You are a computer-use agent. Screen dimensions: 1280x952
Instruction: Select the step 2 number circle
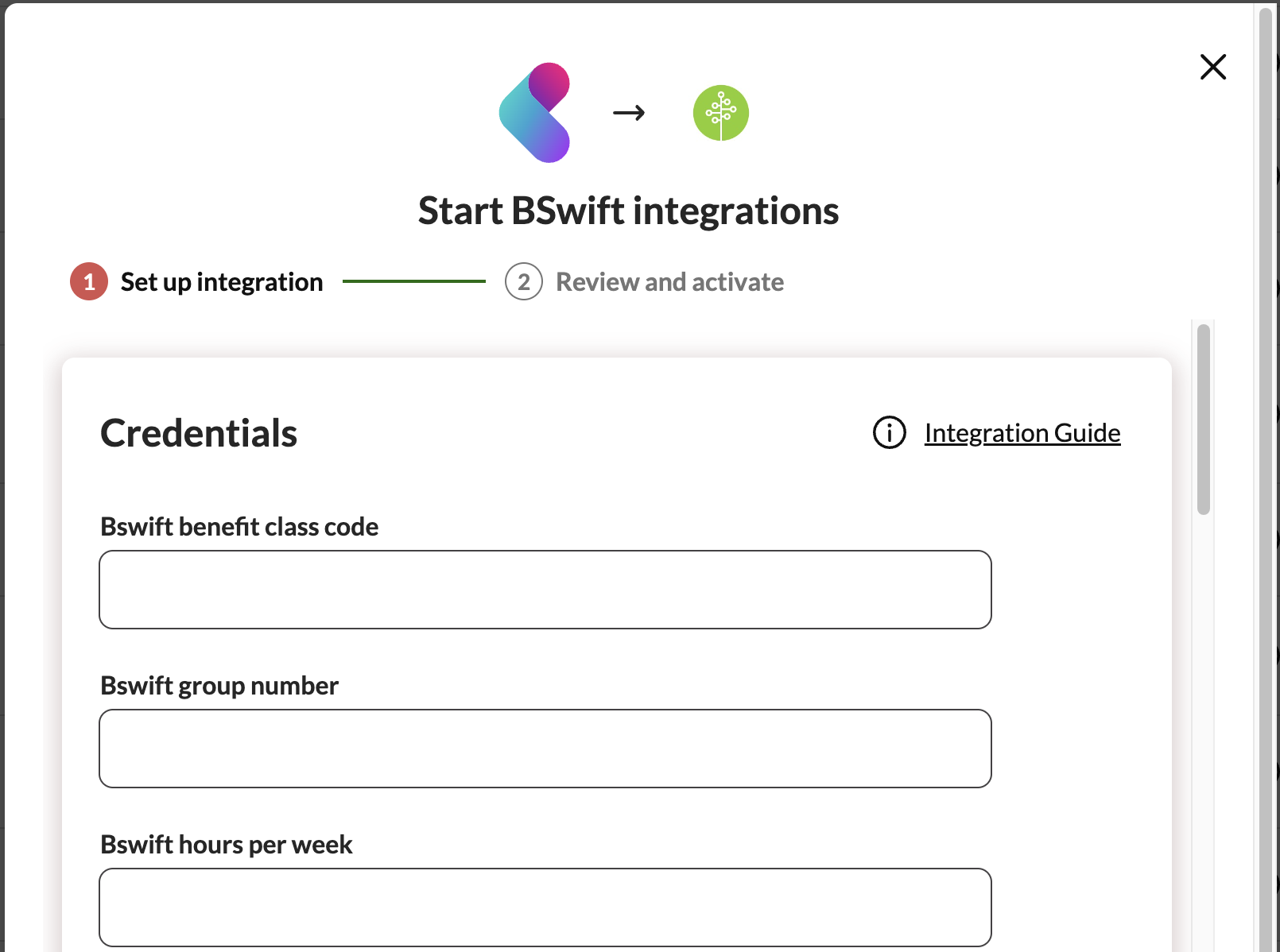523,282
